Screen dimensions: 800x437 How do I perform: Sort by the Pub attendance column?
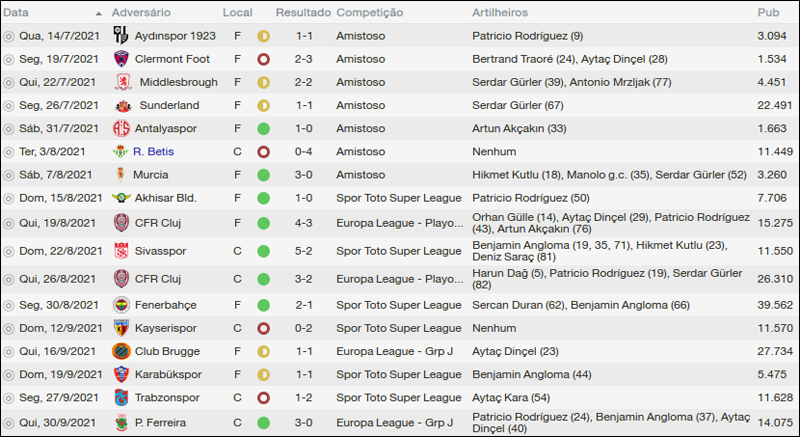(x=768, y=12)
